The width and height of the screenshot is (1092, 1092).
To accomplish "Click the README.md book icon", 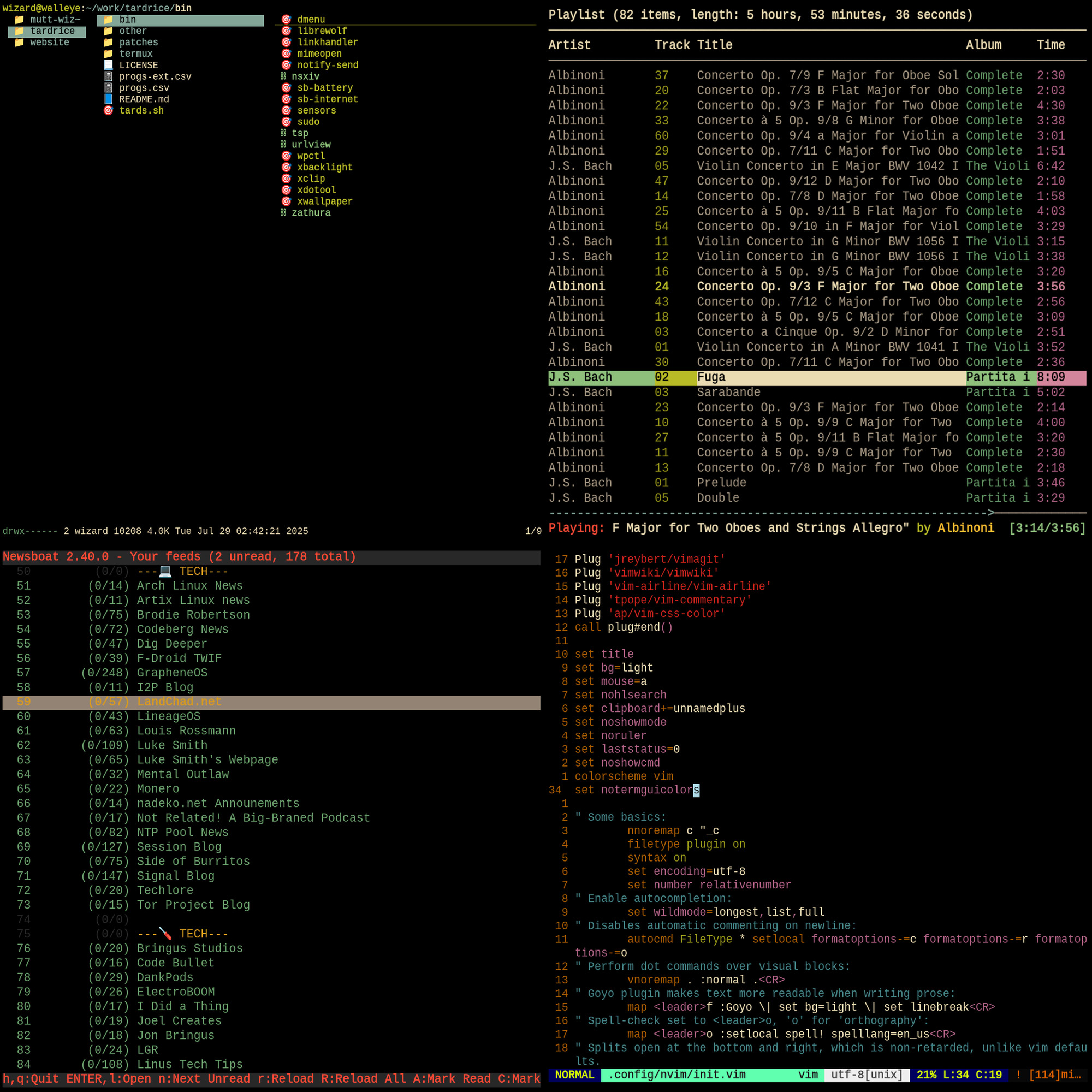I will pos(108,99).
